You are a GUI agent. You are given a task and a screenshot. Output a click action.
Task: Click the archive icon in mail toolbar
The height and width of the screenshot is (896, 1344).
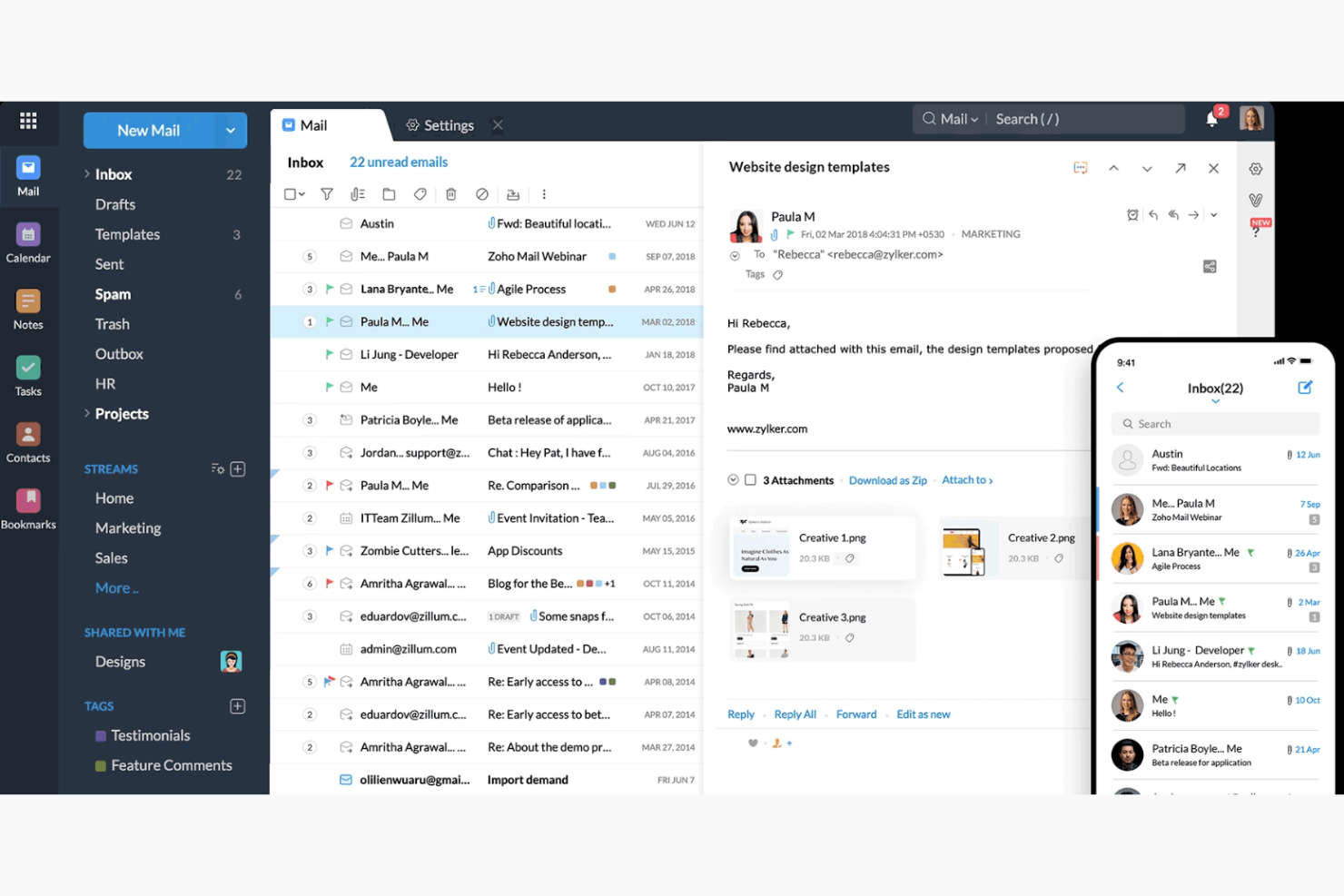point(513,194)
